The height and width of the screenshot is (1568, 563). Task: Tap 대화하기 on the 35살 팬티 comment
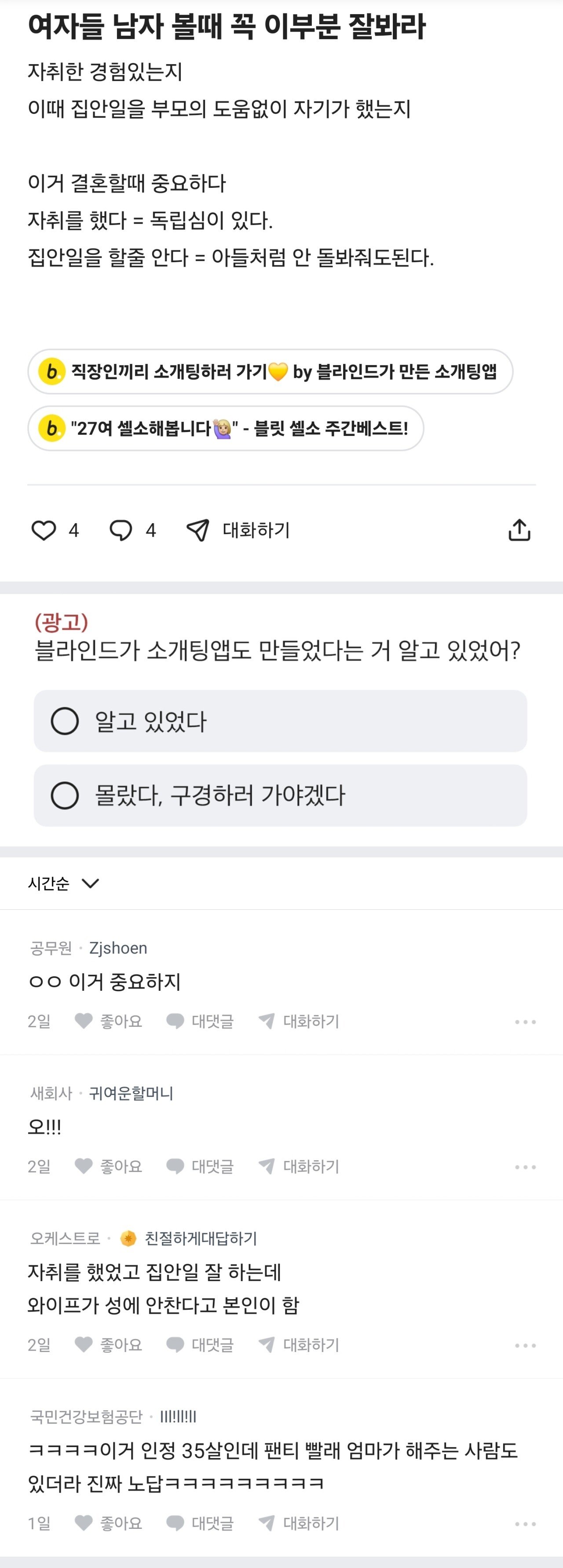tap(299, 1523)
